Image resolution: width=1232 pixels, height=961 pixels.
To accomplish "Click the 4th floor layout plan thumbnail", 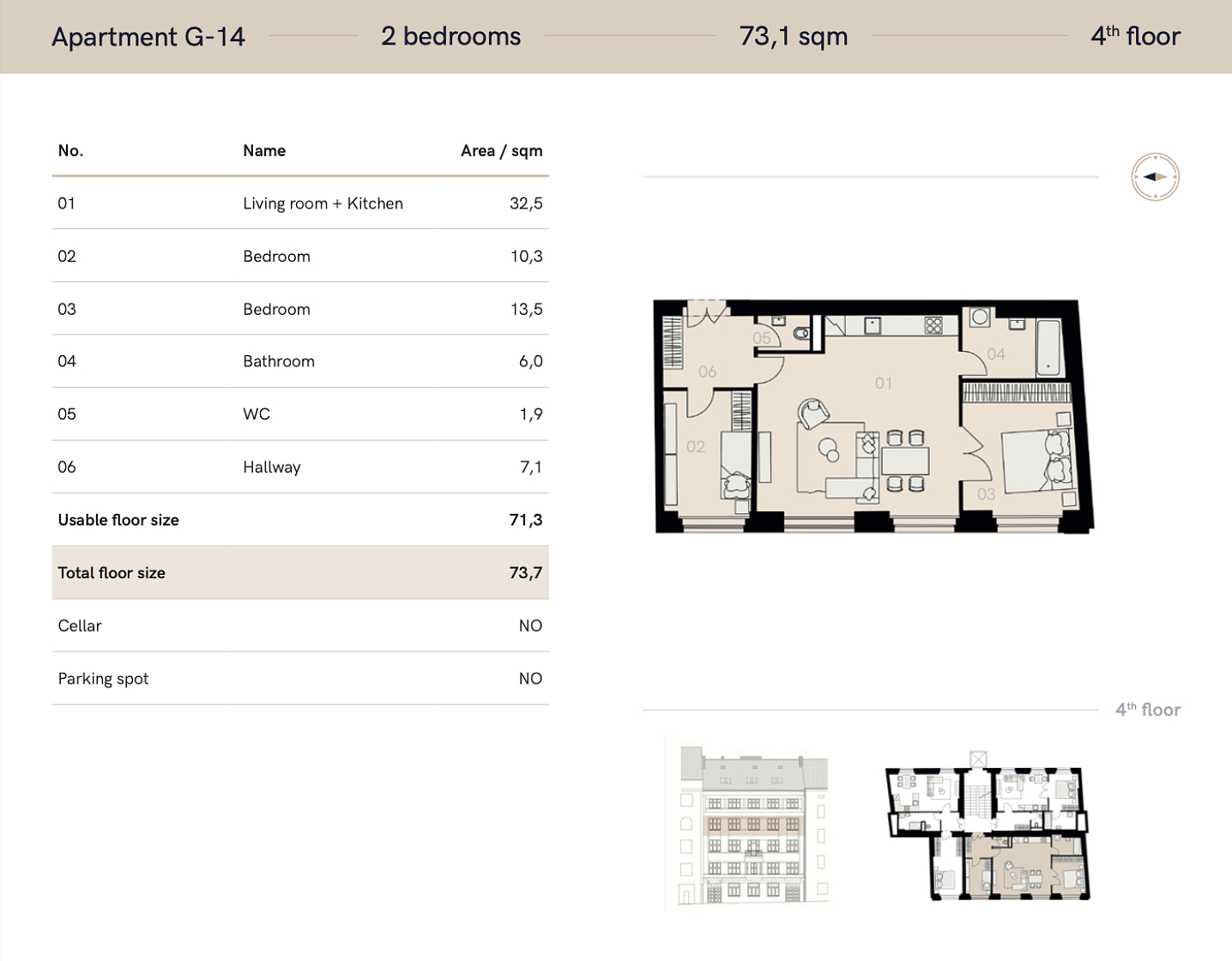I will (x=987, y=826).
